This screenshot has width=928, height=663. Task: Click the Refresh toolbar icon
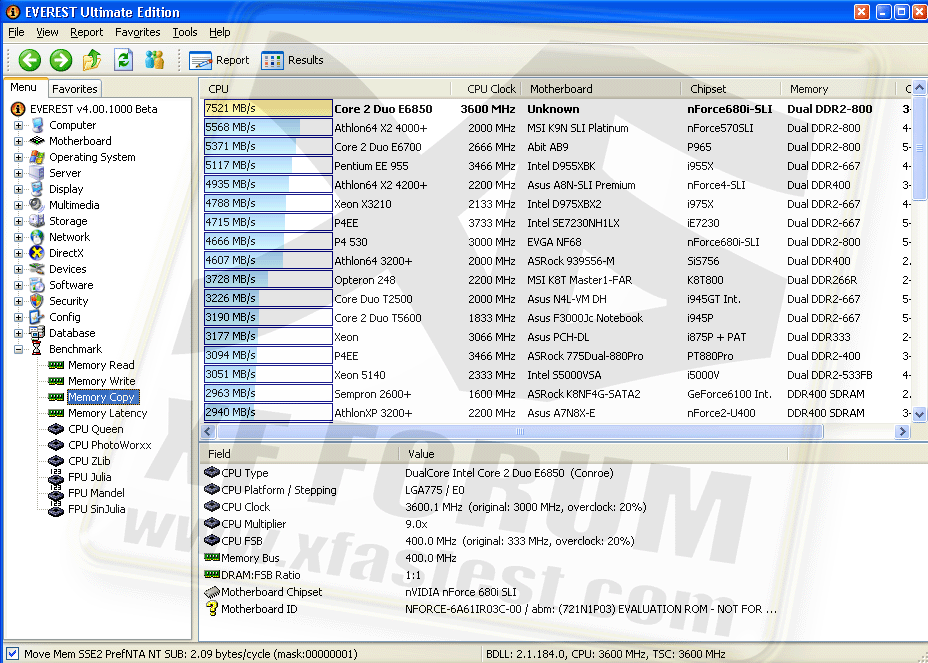coord(123,60)
